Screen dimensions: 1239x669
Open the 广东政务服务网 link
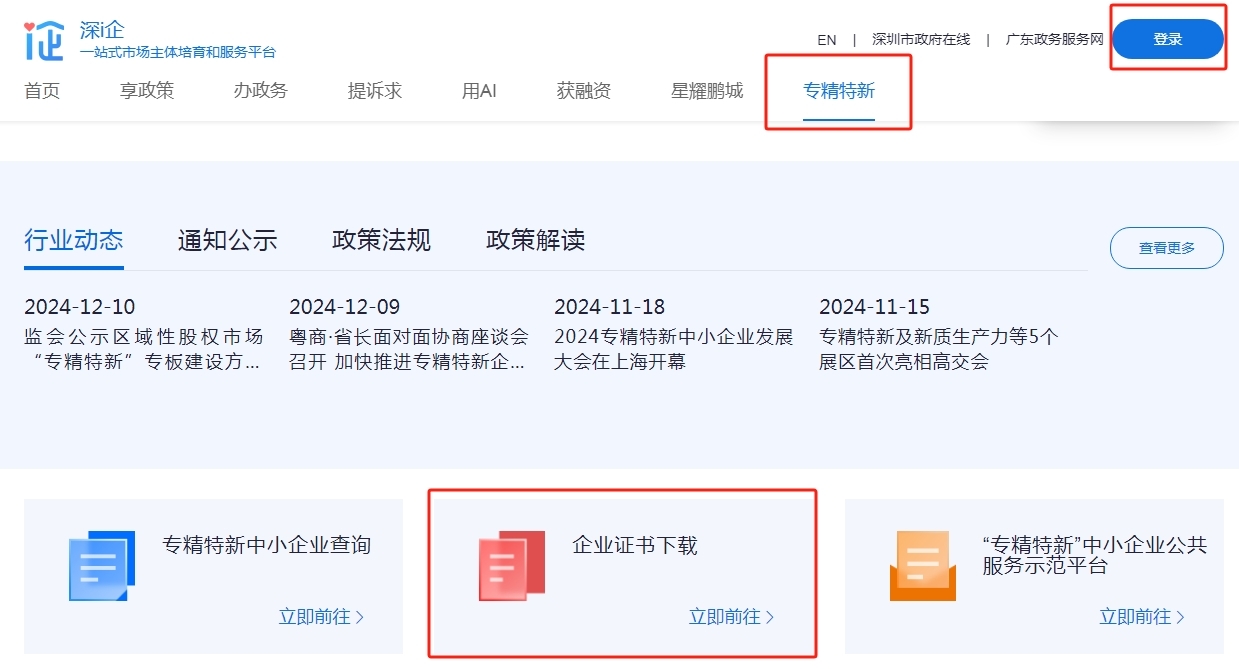(x=1054, y=40)
